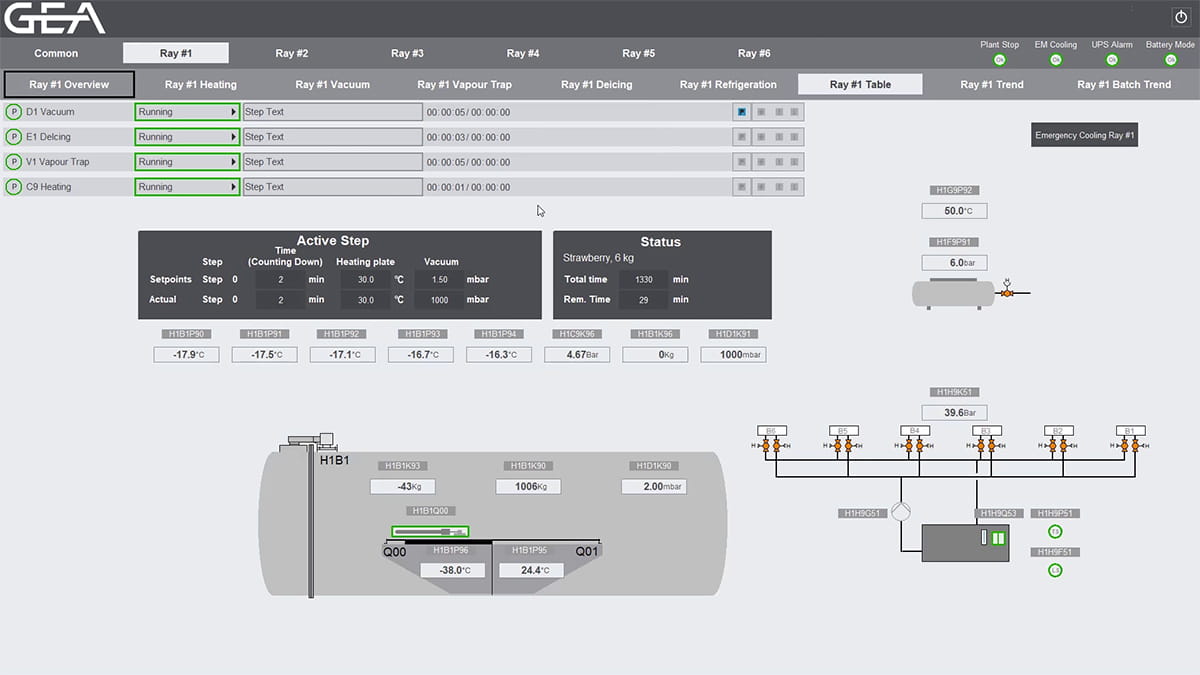Click the power button icon in the header

coord(1180,17)
